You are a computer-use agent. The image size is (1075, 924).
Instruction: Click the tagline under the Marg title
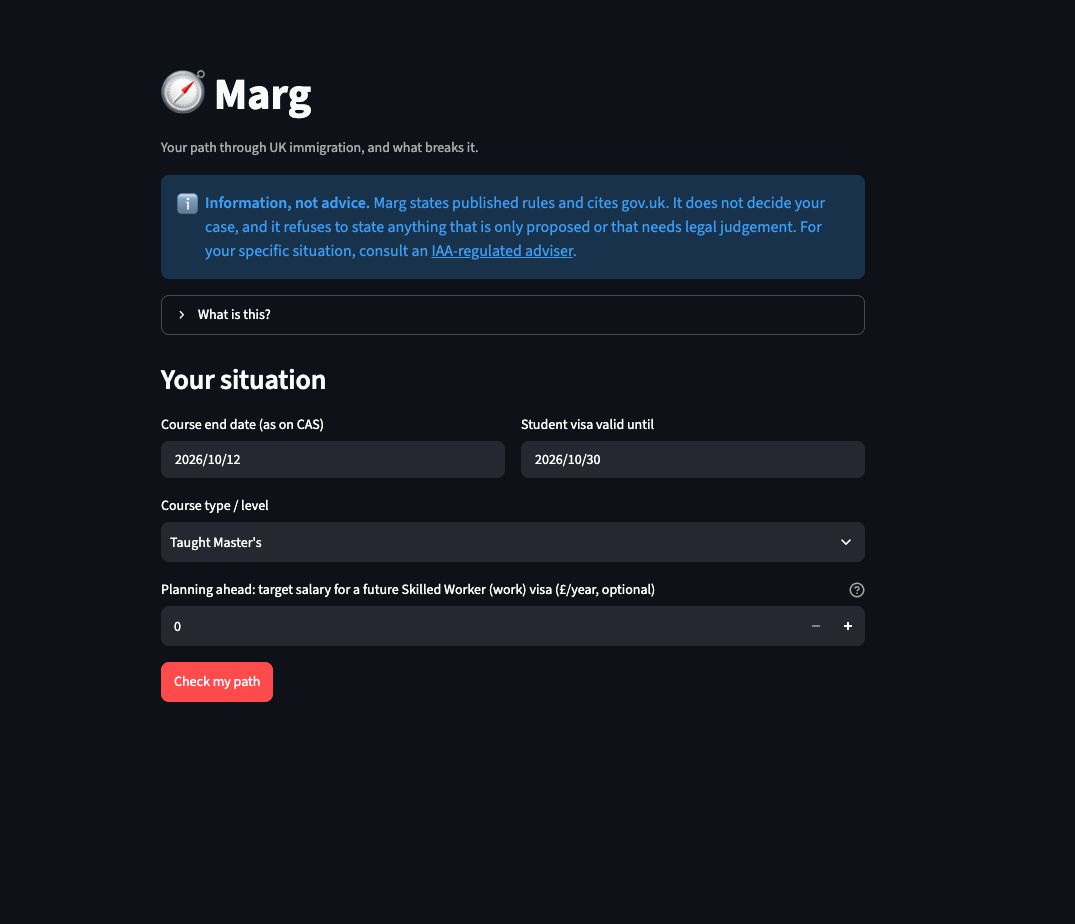click(319, 147)
